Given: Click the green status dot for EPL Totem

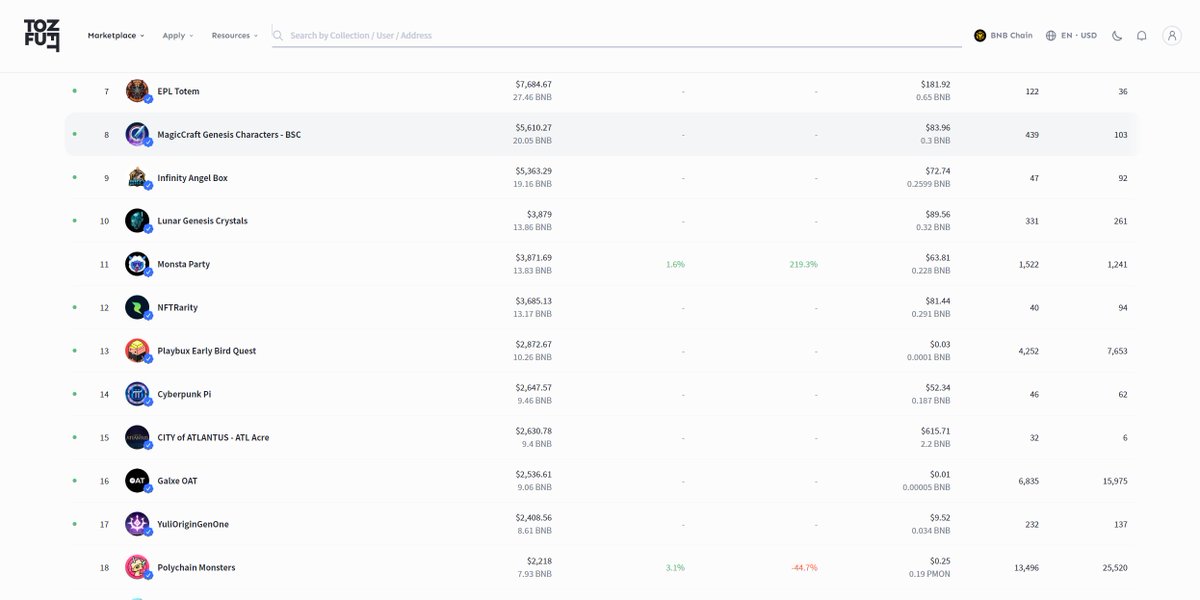Looking at the screenshot, I should click(x=74, y=91).
